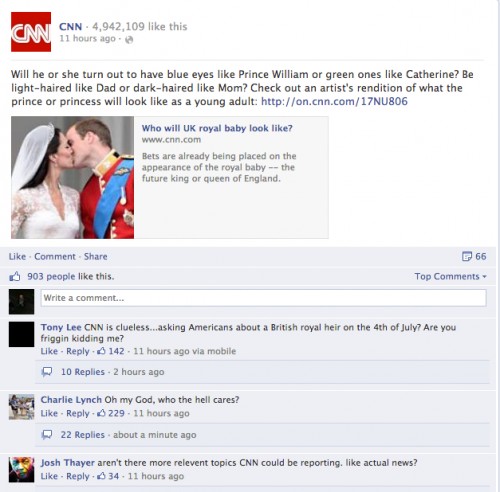Image resolution: width=500 pixels, height=492 pixels.
Task: Share the CNN post
Action: 96,256
